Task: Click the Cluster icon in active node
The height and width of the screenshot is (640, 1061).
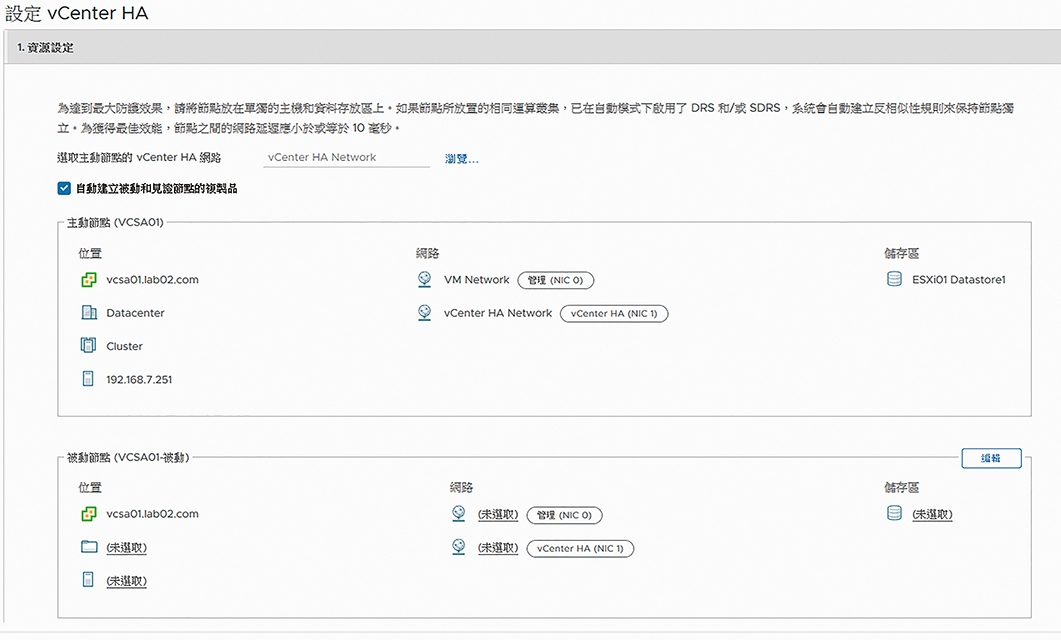Action: pyautogui.click(x=88, y=346)
